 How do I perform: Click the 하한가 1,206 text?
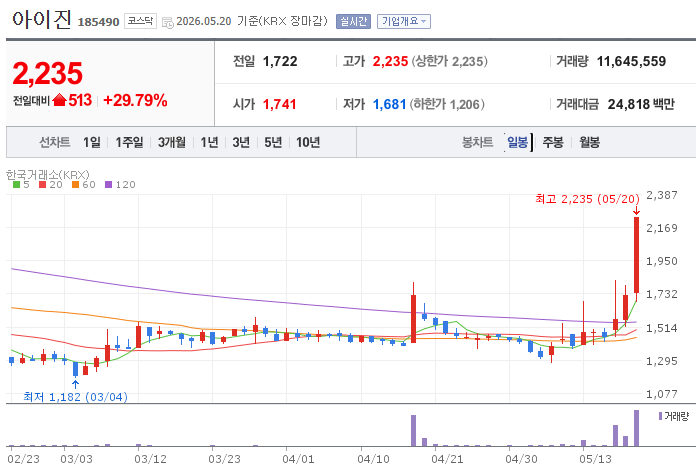coord(447,104)
